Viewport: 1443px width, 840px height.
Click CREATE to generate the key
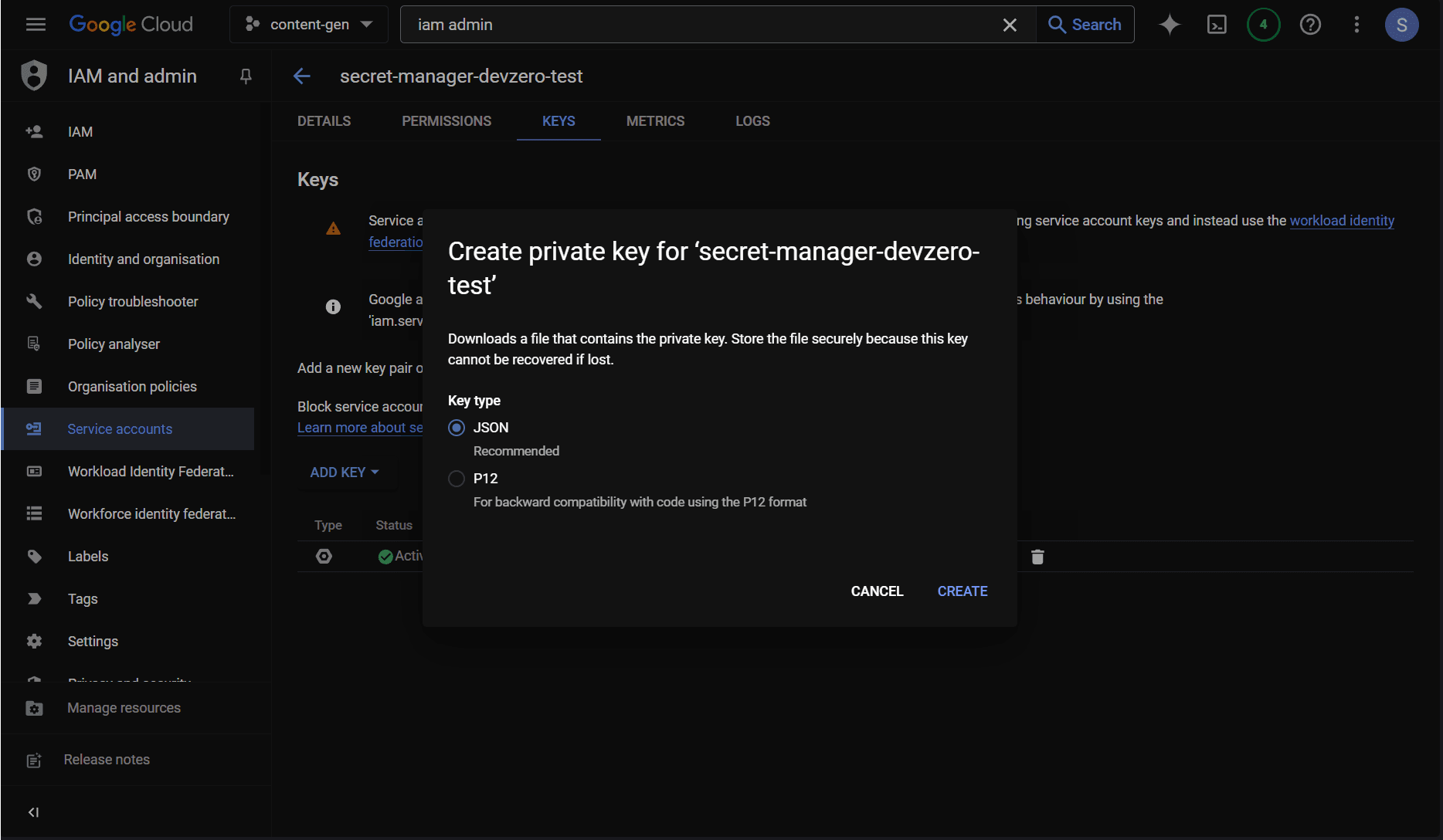[963, 591]
